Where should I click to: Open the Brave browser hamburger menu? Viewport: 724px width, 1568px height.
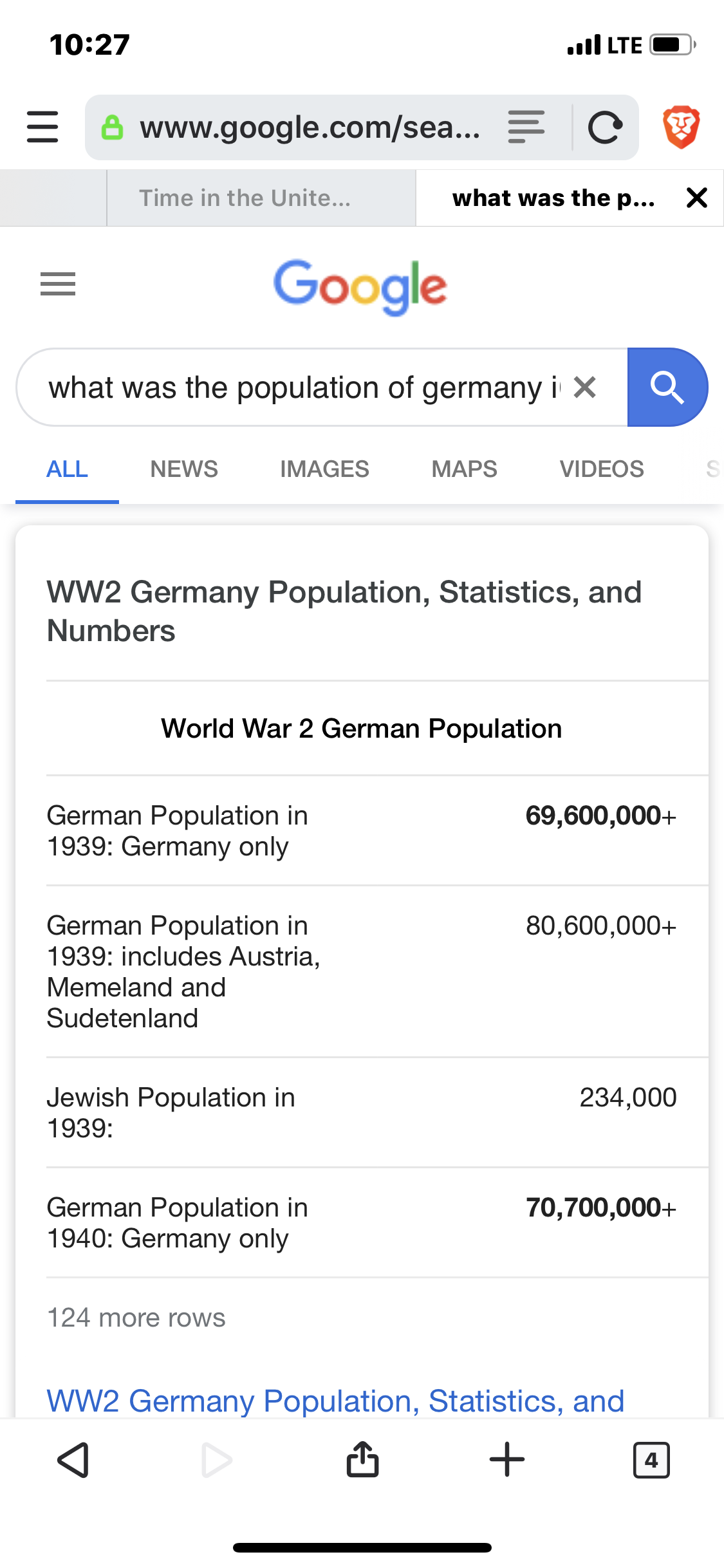click(42, 126)
